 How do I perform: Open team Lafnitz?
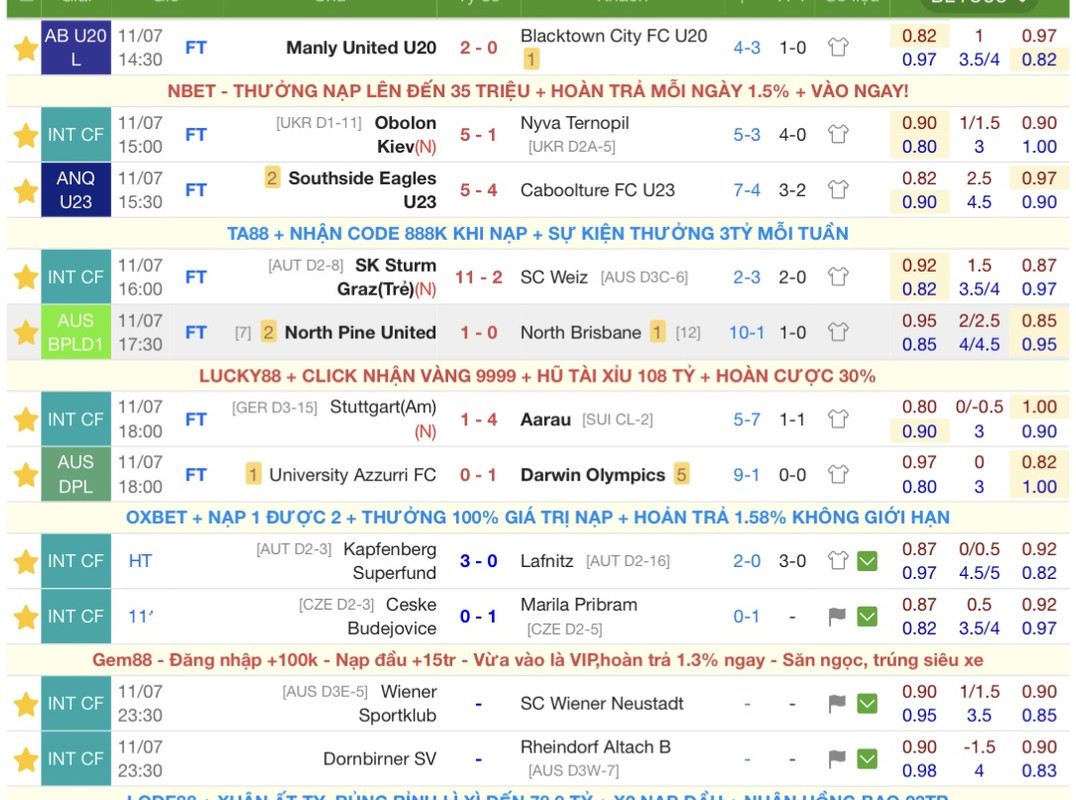click(546, 561)
